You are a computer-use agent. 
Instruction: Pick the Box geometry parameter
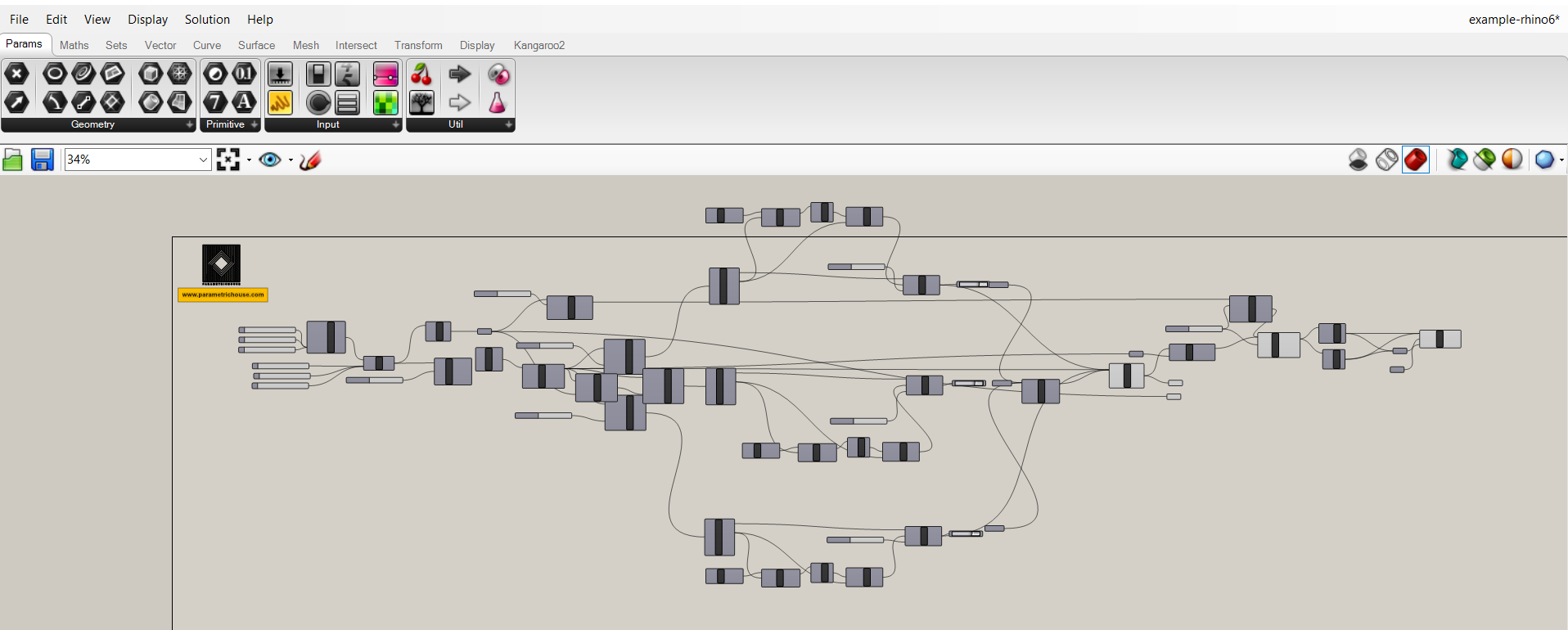pos(151,74)
